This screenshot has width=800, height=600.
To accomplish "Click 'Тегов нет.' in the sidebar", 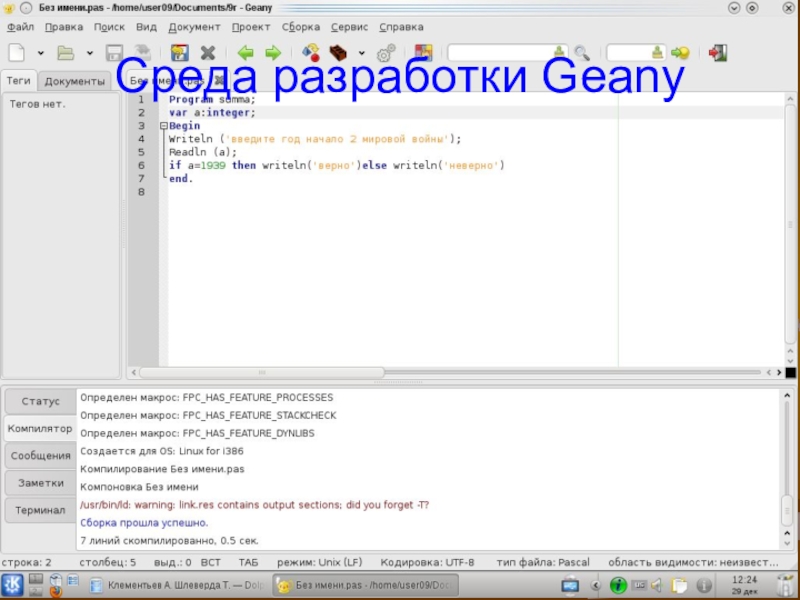I will click(x=37, y=104).
